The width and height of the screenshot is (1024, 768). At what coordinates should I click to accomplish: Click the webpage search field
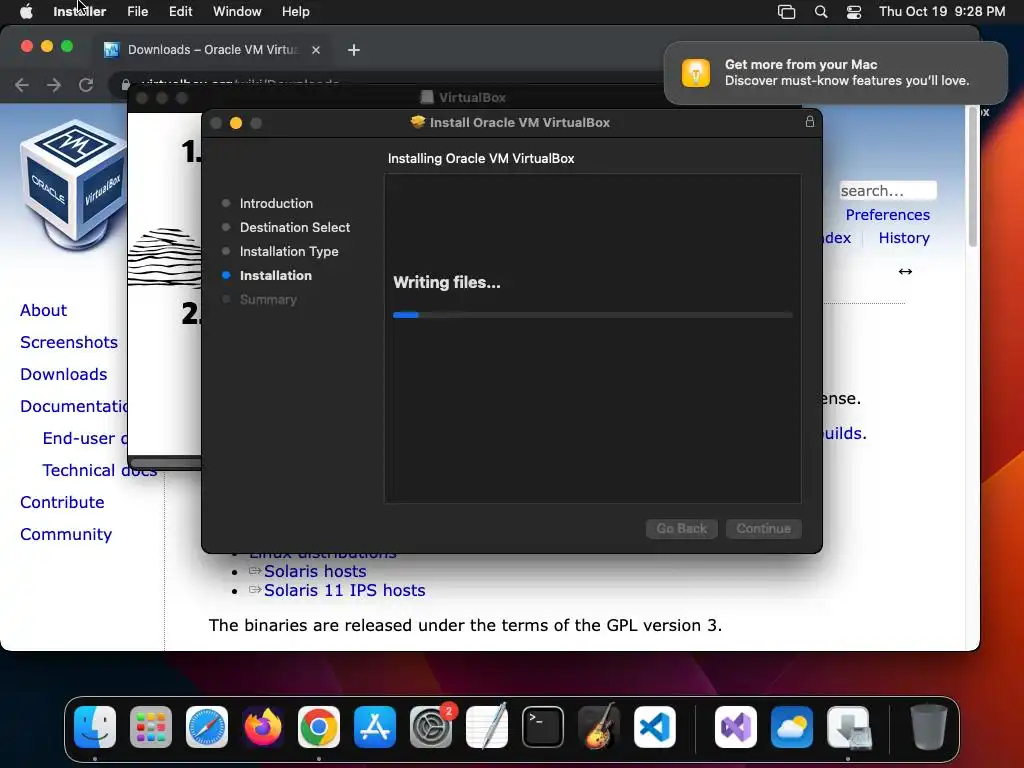point(888,191)
